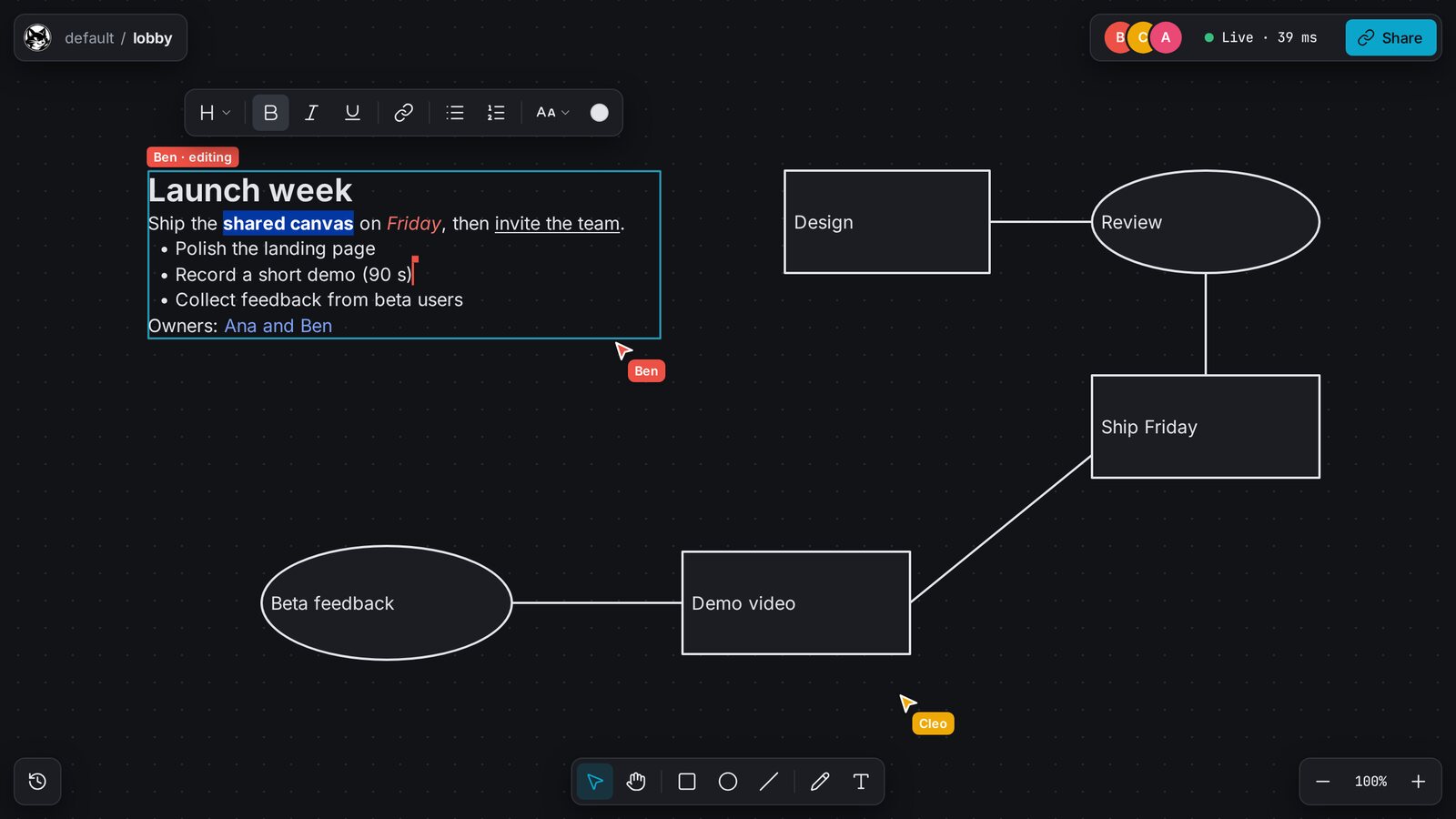Click the Launch week heading
Image resolution: width=1456 pixels, height=819 pixels.
(x=250, y=190)
